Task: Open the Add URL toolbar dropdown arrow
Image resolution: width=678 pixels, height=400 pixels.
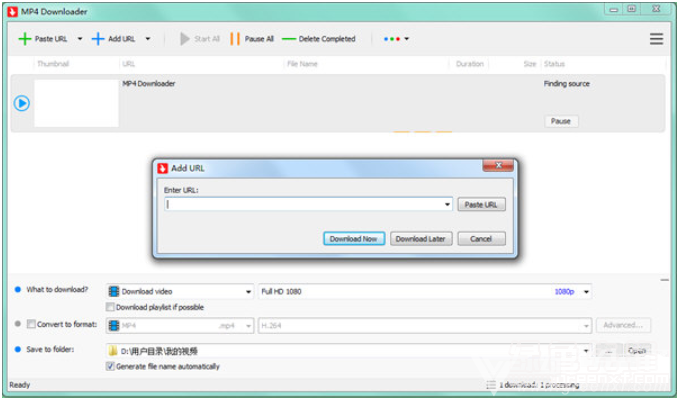Action: click(x=148, y=39)
